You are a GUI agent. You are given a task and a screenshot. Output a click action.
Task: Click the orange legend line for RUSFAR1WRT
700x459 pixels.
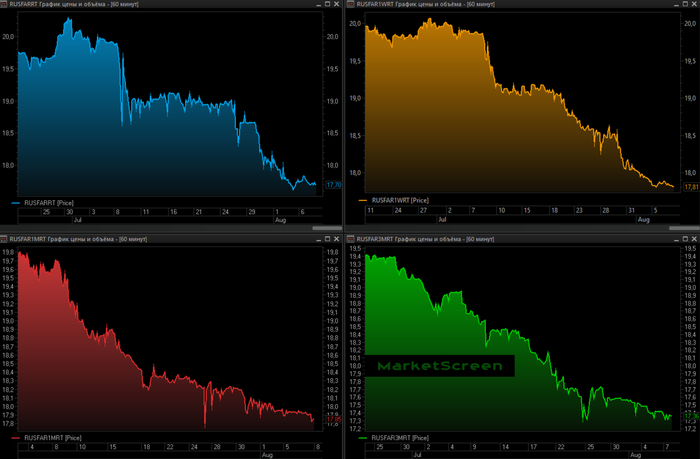361,202
